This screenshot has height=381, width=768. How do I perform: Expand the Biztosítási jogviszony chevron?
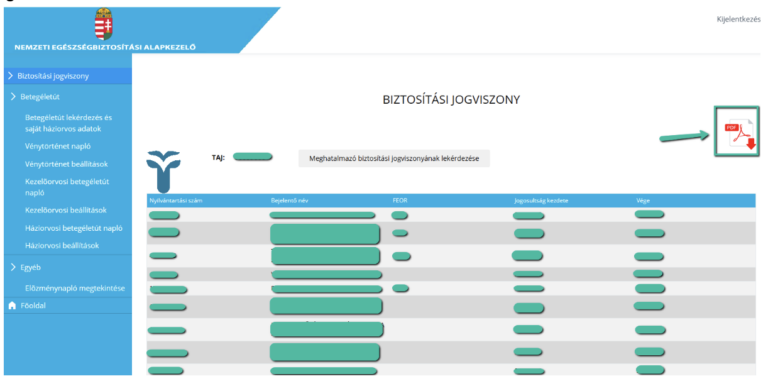[x=10, y=76]
